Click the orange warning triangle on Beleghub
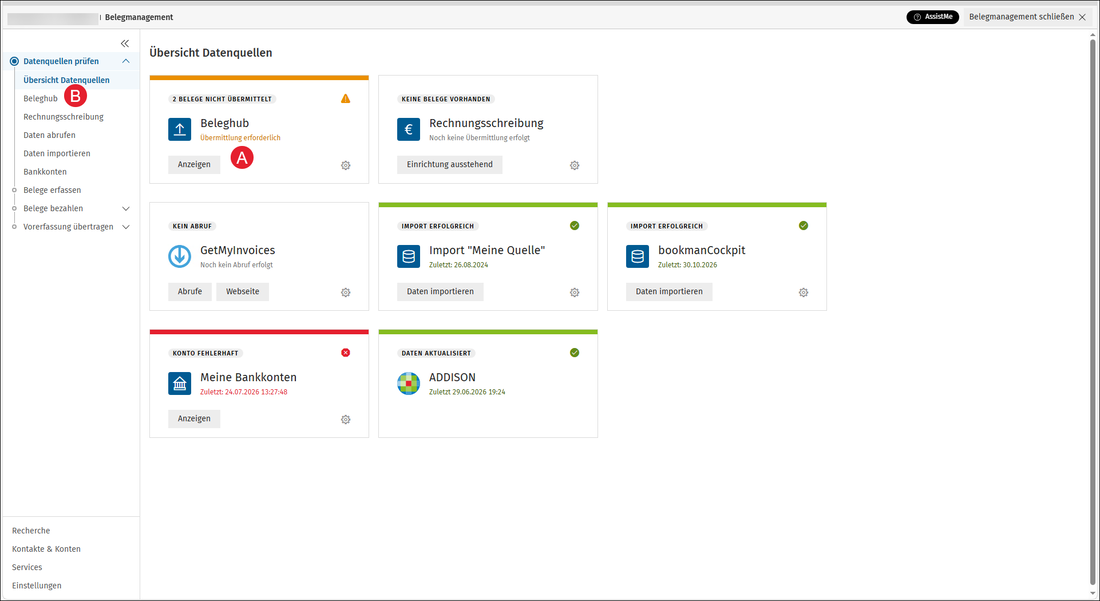Screen dimensions: 1100x601 coord(346,99)
